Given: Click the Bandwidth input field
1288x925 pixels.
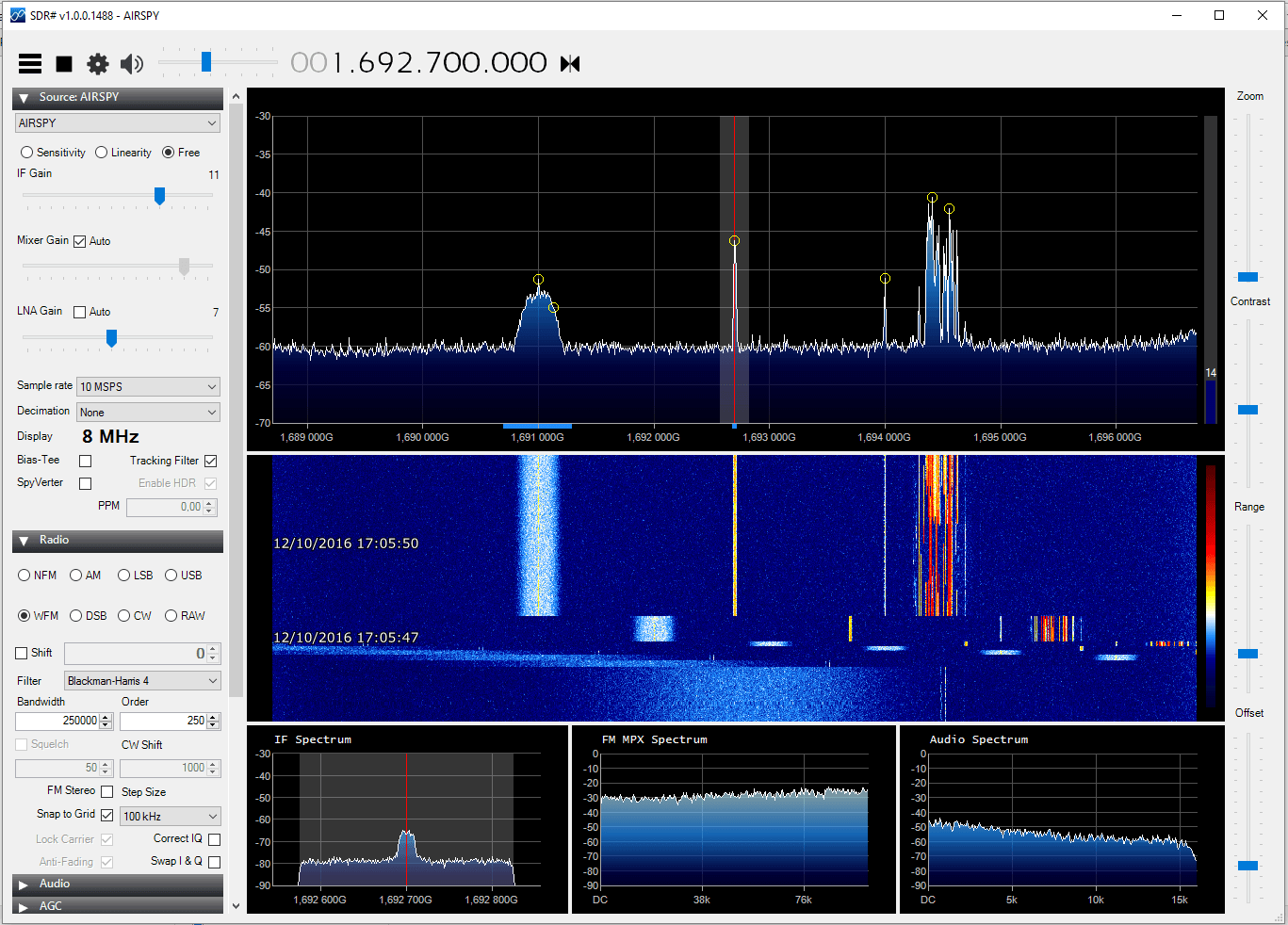Looking at the screenshot, I should [57, 721].
